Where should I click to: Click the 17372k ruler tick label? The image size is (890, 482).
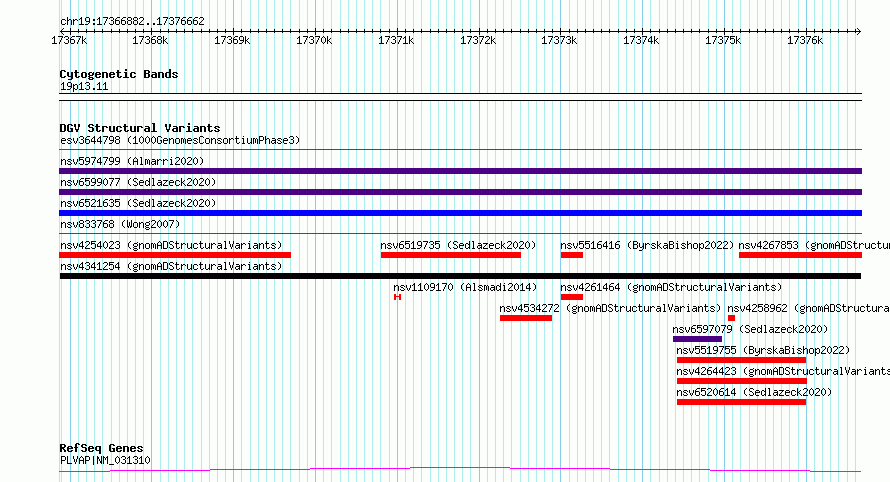point(478,40)
